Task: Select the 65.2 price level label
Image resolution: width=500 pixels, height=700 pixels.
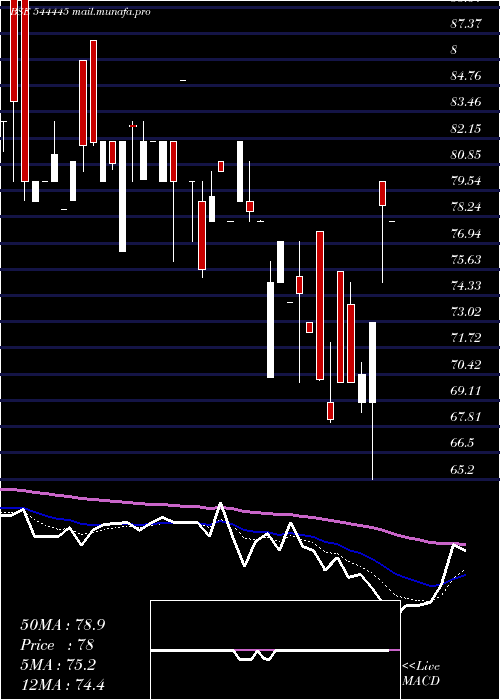Action: click(x=462, y=470)
